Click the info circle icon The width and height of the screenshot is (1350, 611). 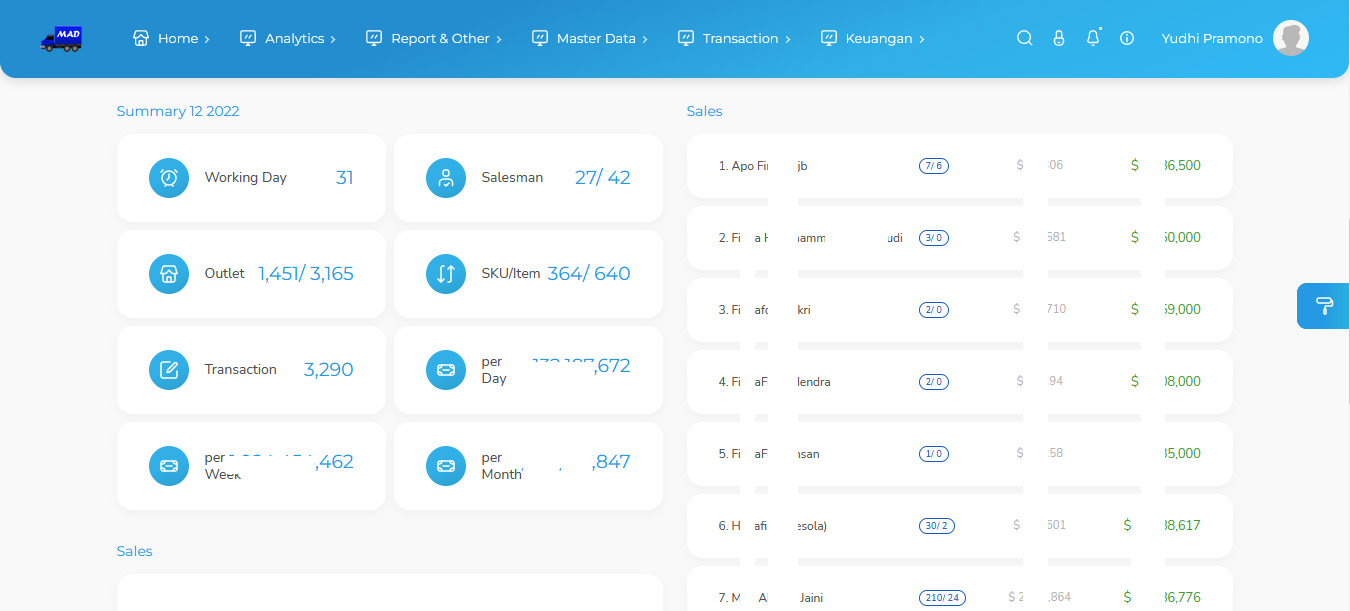point(1127,38)
